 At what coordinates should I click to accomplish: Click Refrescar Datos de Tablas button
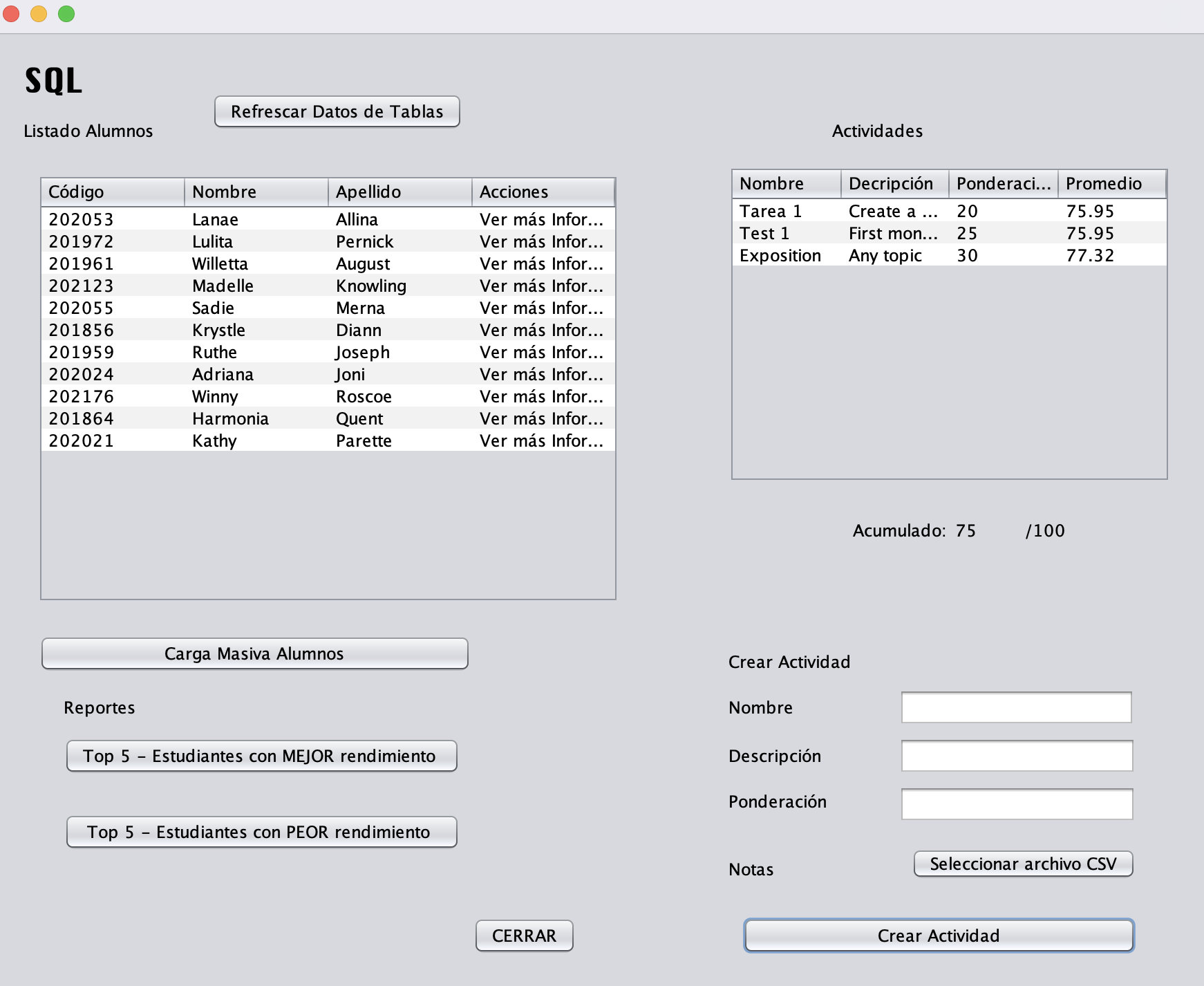[x=337, y=111]
